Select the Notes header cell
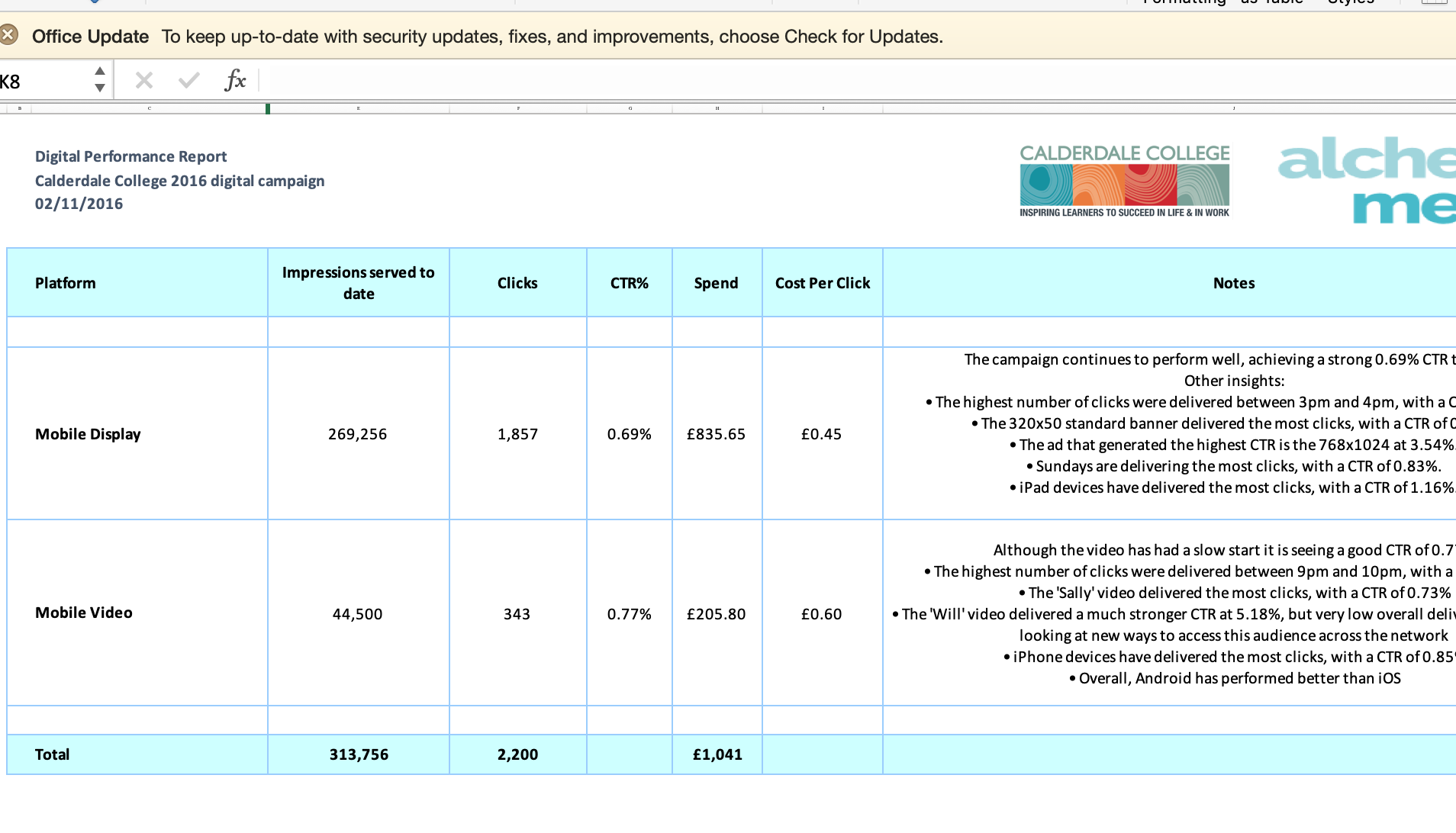 tap(1170, 282)
